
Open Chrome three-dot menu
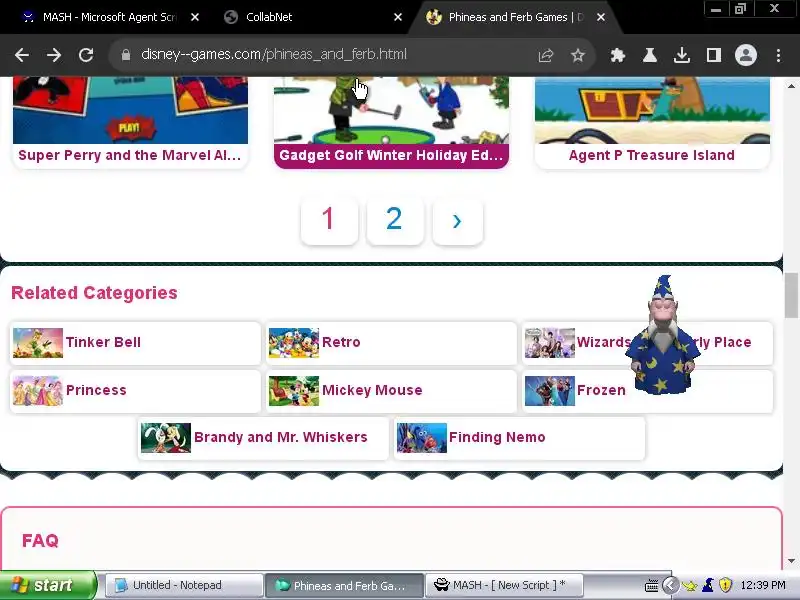[x=778, y=55]
